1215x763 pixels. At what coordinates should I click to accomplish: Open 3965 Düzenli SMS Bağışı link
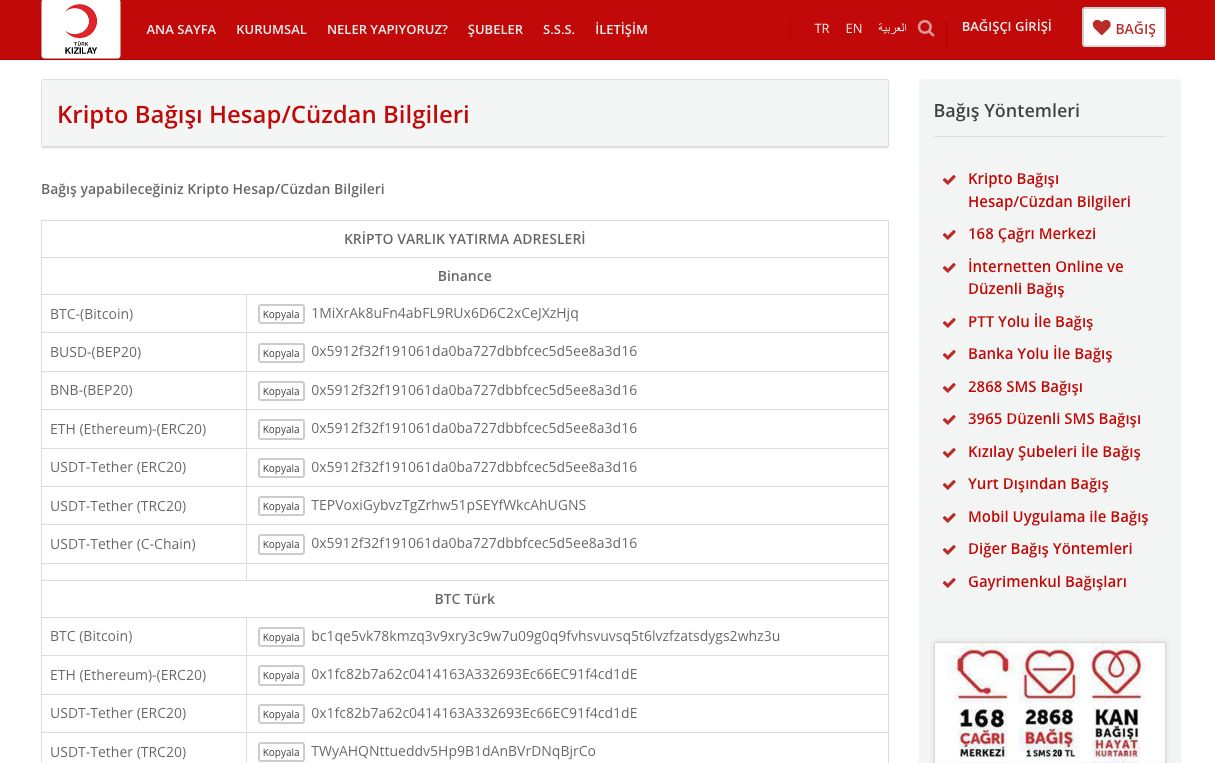[x=1054, y=418]
